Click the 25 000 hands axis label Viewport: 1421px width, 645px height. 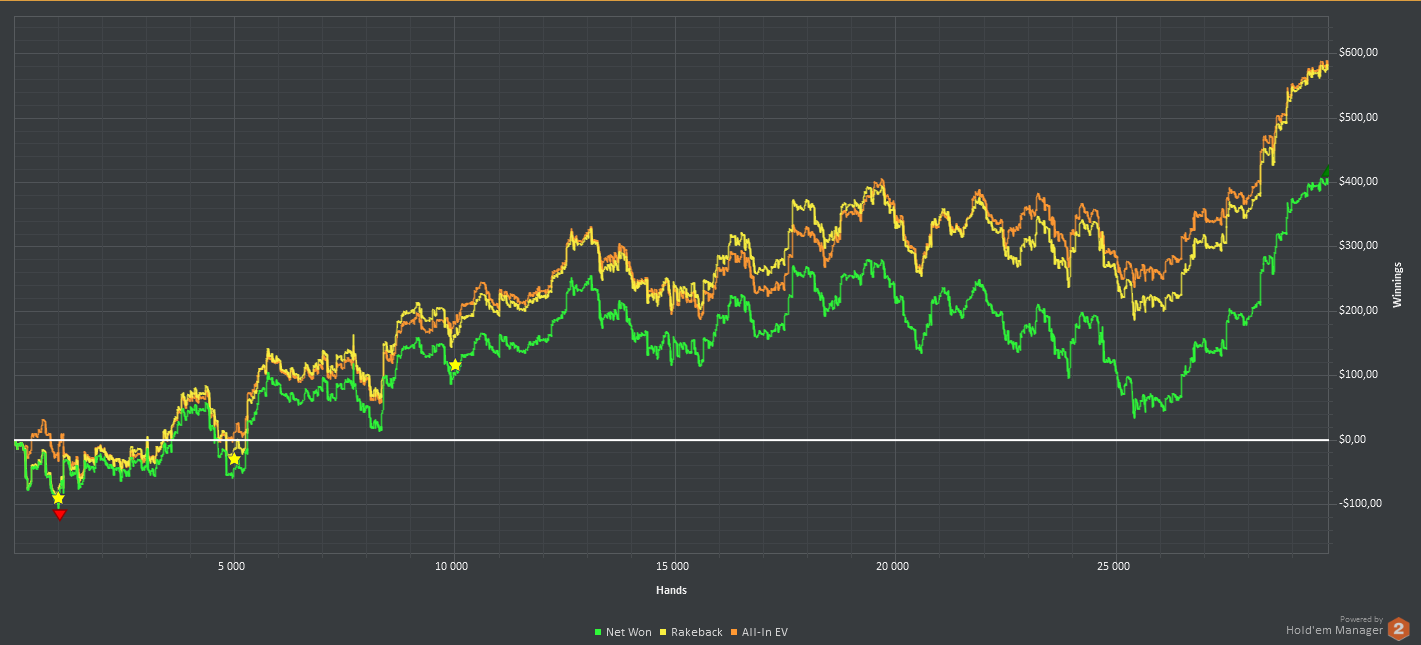coord(1112,567)
